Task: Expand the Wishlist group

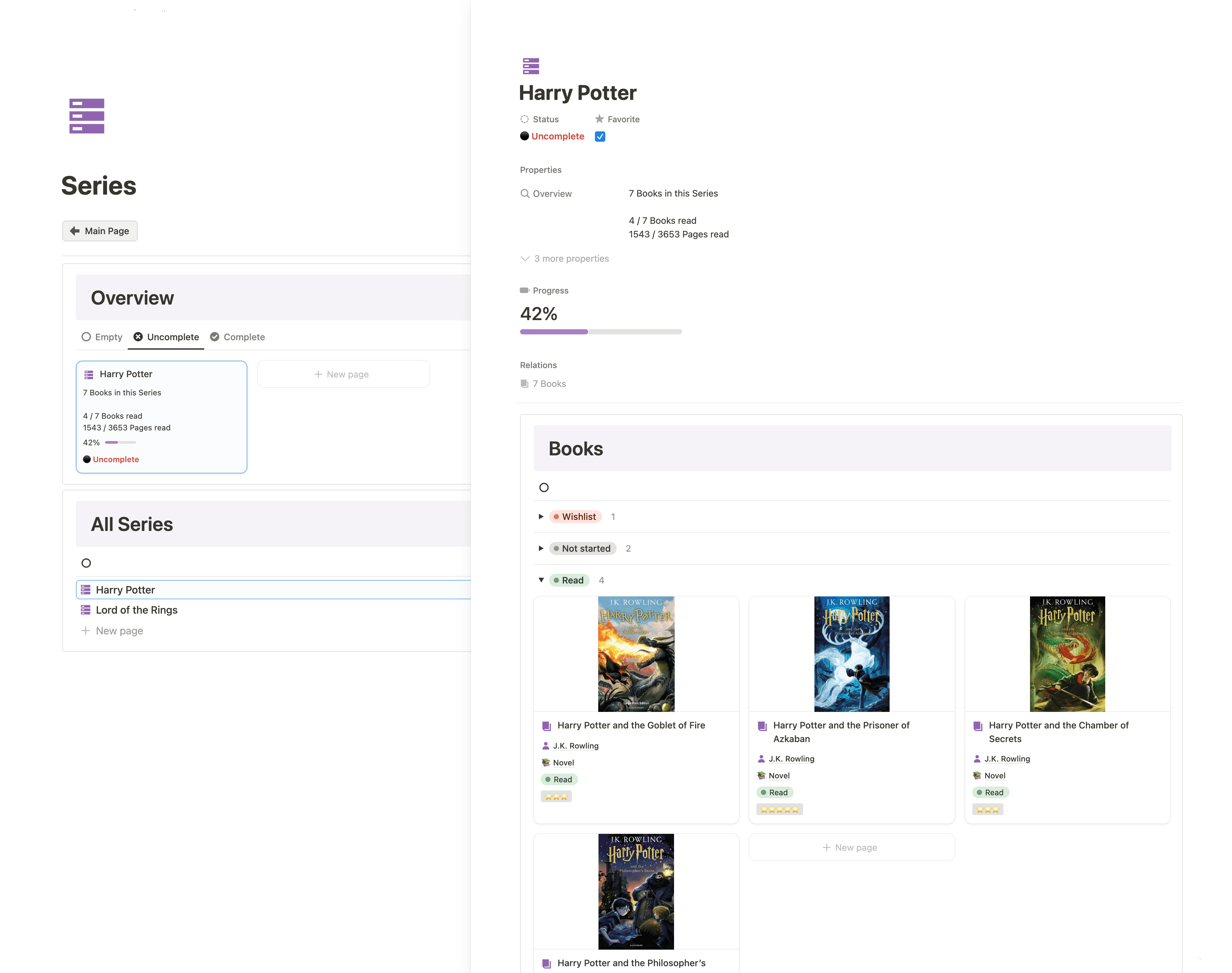Action: point(541,516)
